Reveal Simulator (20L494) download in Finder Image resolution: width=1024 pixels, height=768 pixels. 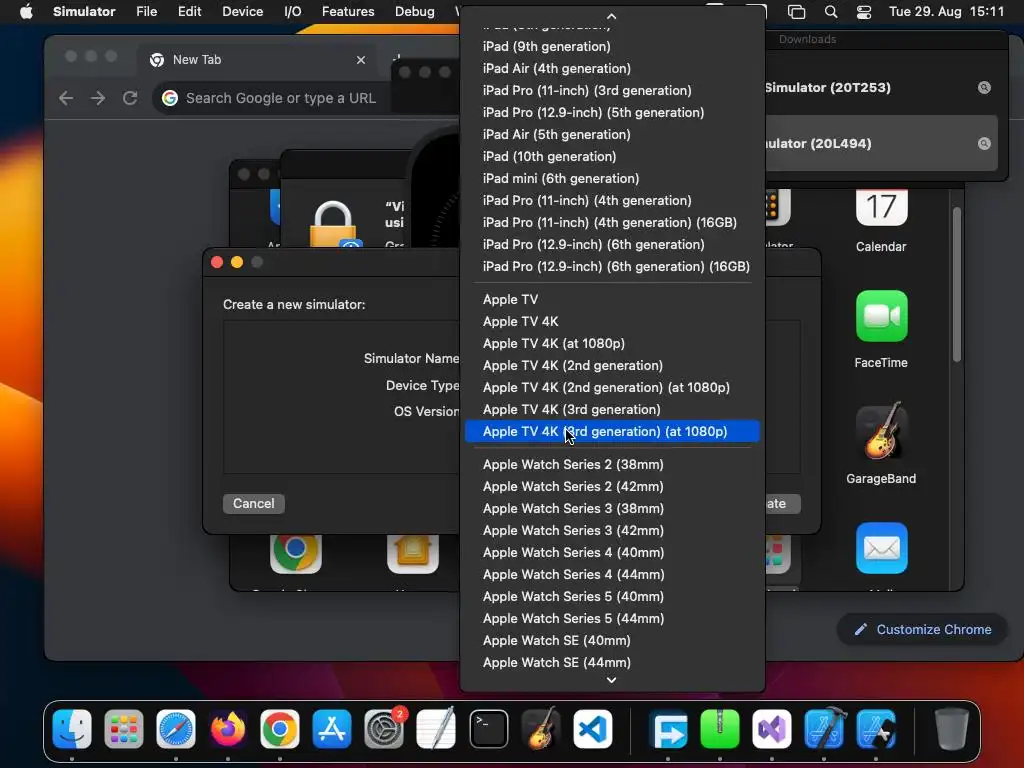click(984, 144)
